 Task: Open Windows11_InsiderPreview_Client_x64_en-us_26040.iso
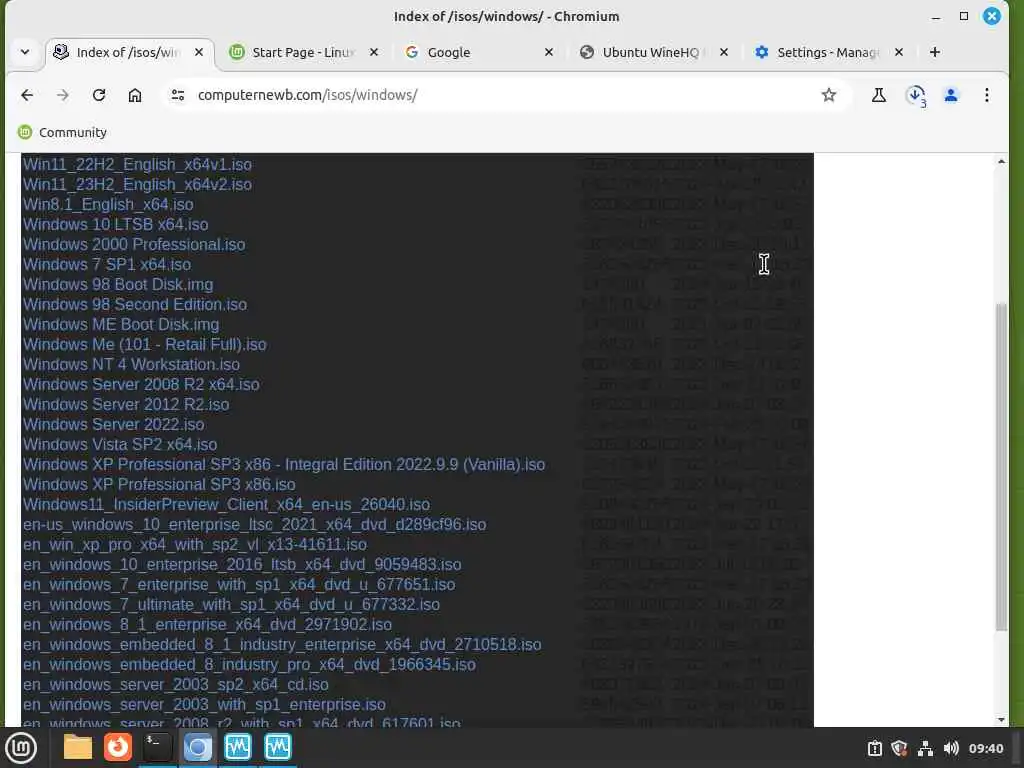227,505
